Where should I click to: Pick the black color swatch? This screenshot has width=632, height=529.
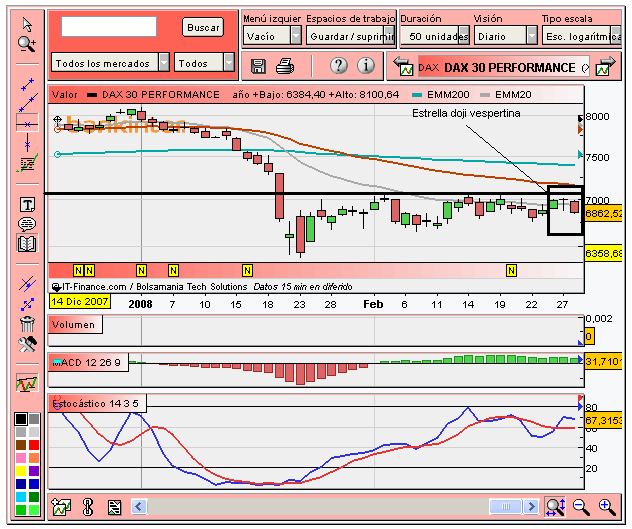21,419
